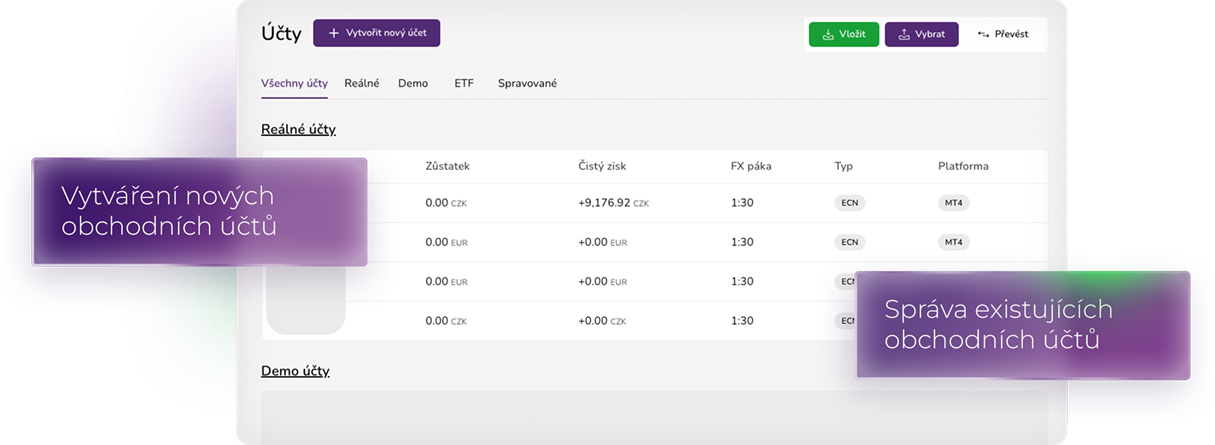The height and width of the screenshot is (445, 1215).
Task: Select the ETF tab
Action: point(464,84)
